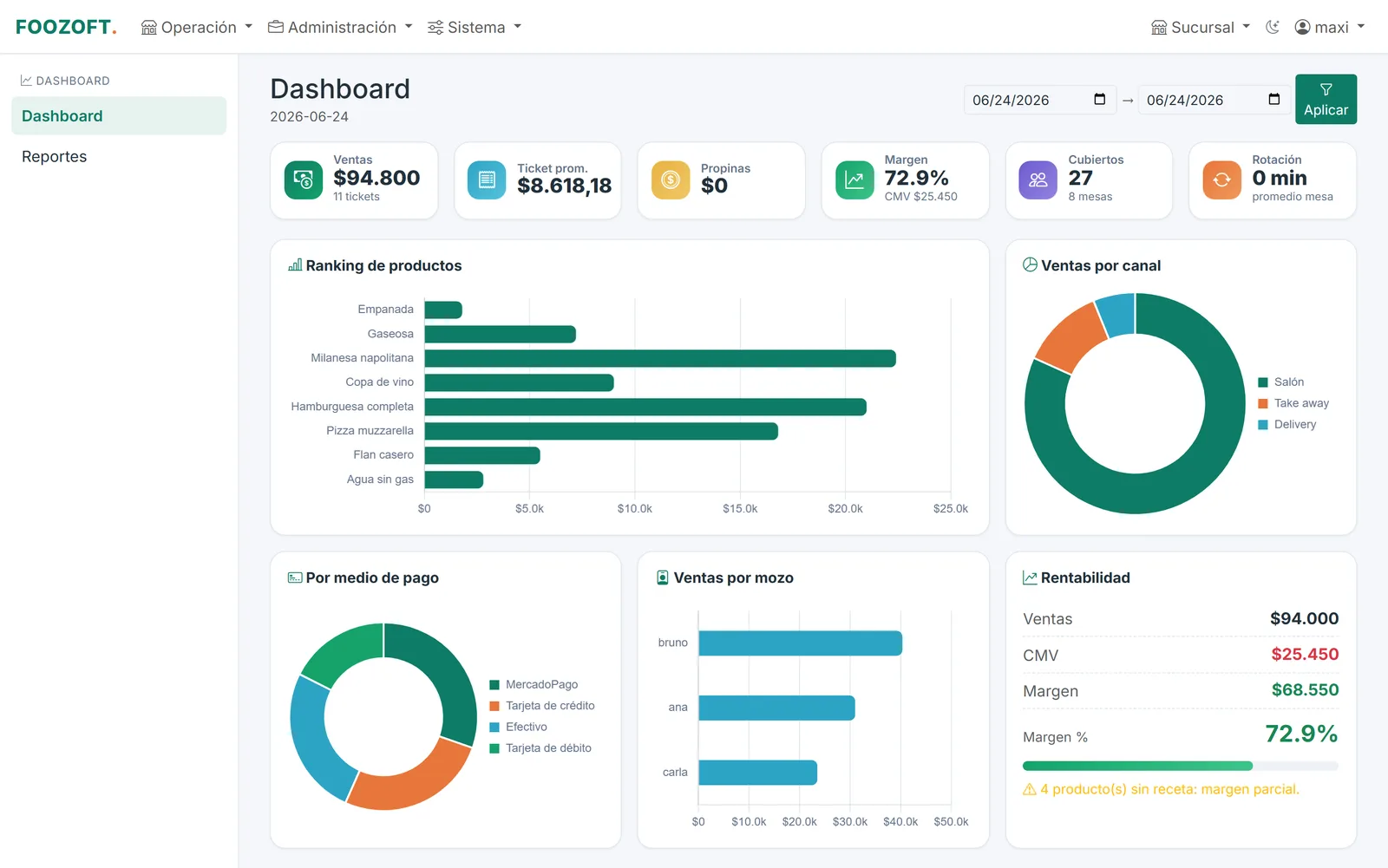Expand the Administración dropdown menu
The height and width of the screenshot is (868, 1388).
tap(340, 27)
